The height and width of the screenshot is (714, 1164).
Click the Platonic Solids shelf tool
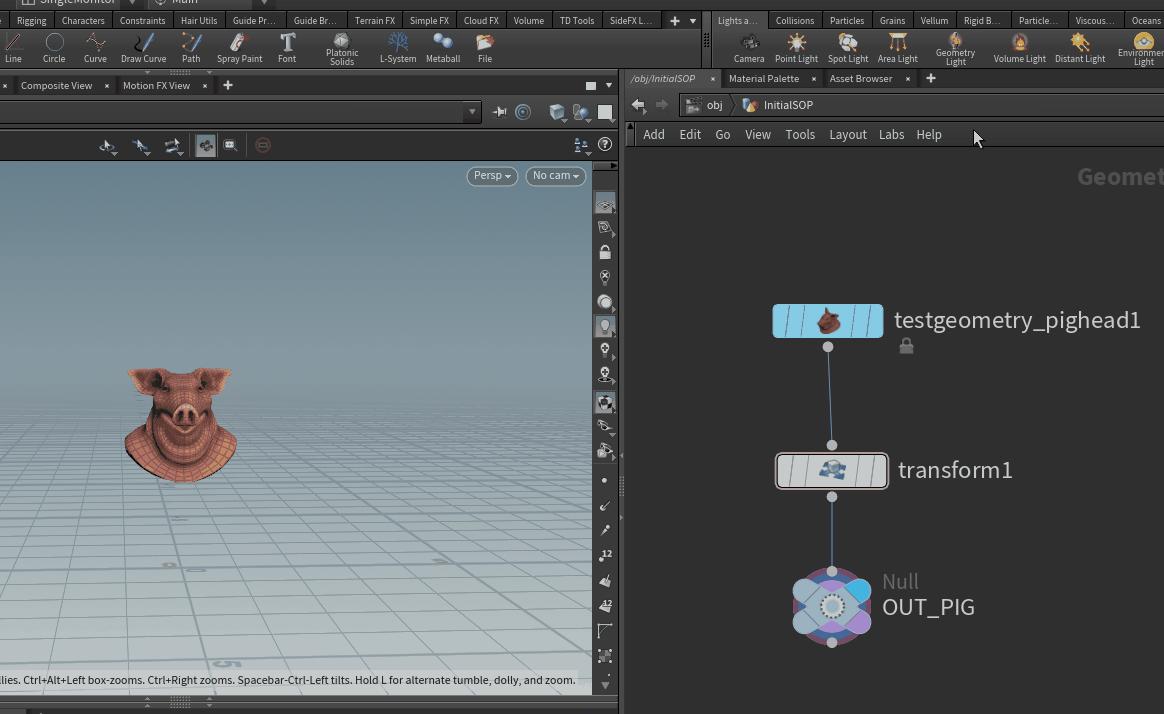point(342,47)
